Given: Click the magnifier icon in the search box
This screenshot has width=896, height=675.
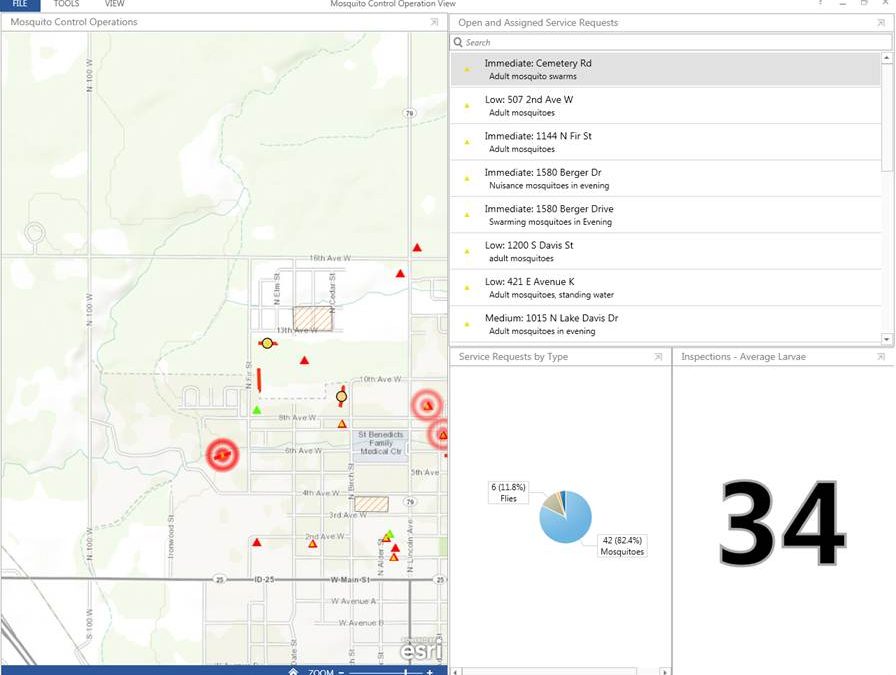Looking at the screenshot, I should (458, 42).
